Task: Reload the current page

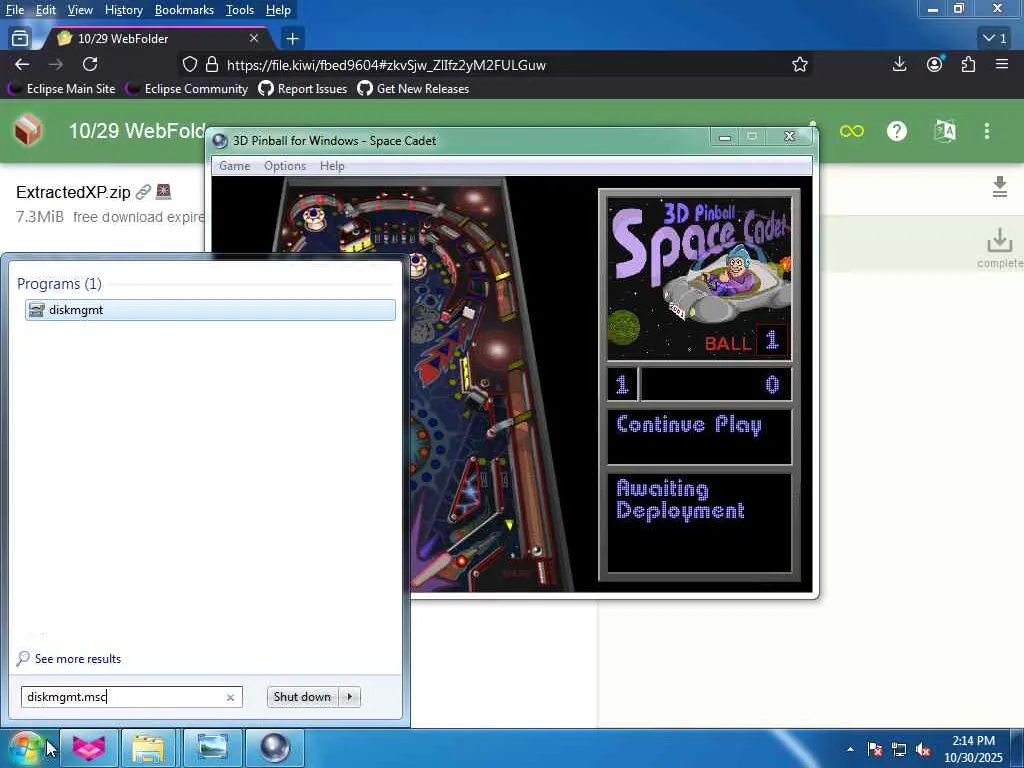Action: (90, 64)
